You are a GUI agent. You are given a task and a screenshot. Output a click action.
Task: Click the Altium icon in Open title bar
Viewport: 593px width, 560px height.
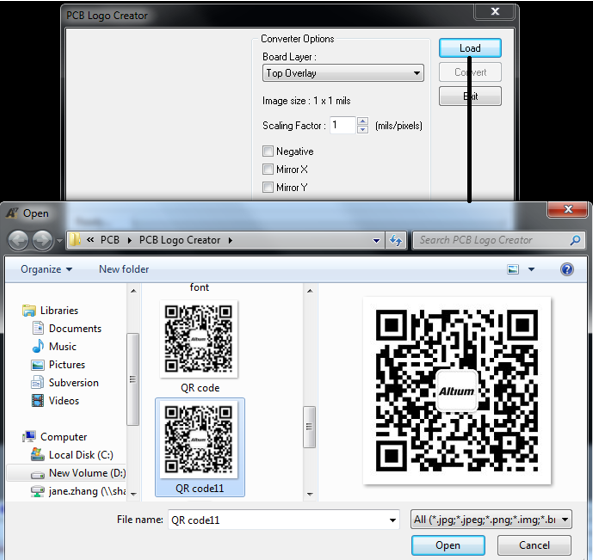pyautogui.click(x=11, y=213)
